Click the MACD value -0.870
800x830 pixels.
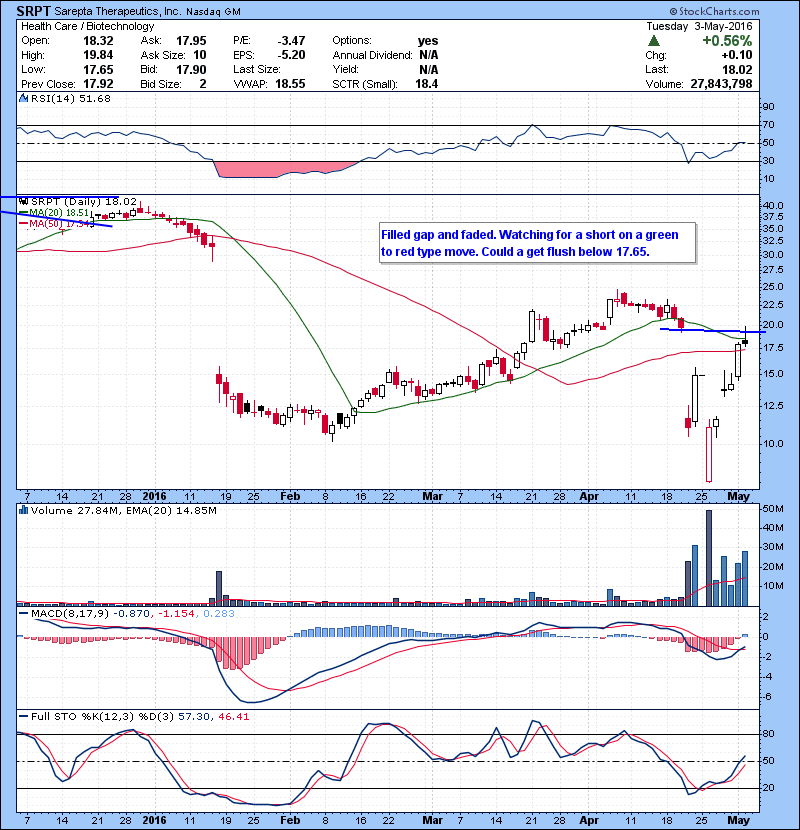(133, 614)
